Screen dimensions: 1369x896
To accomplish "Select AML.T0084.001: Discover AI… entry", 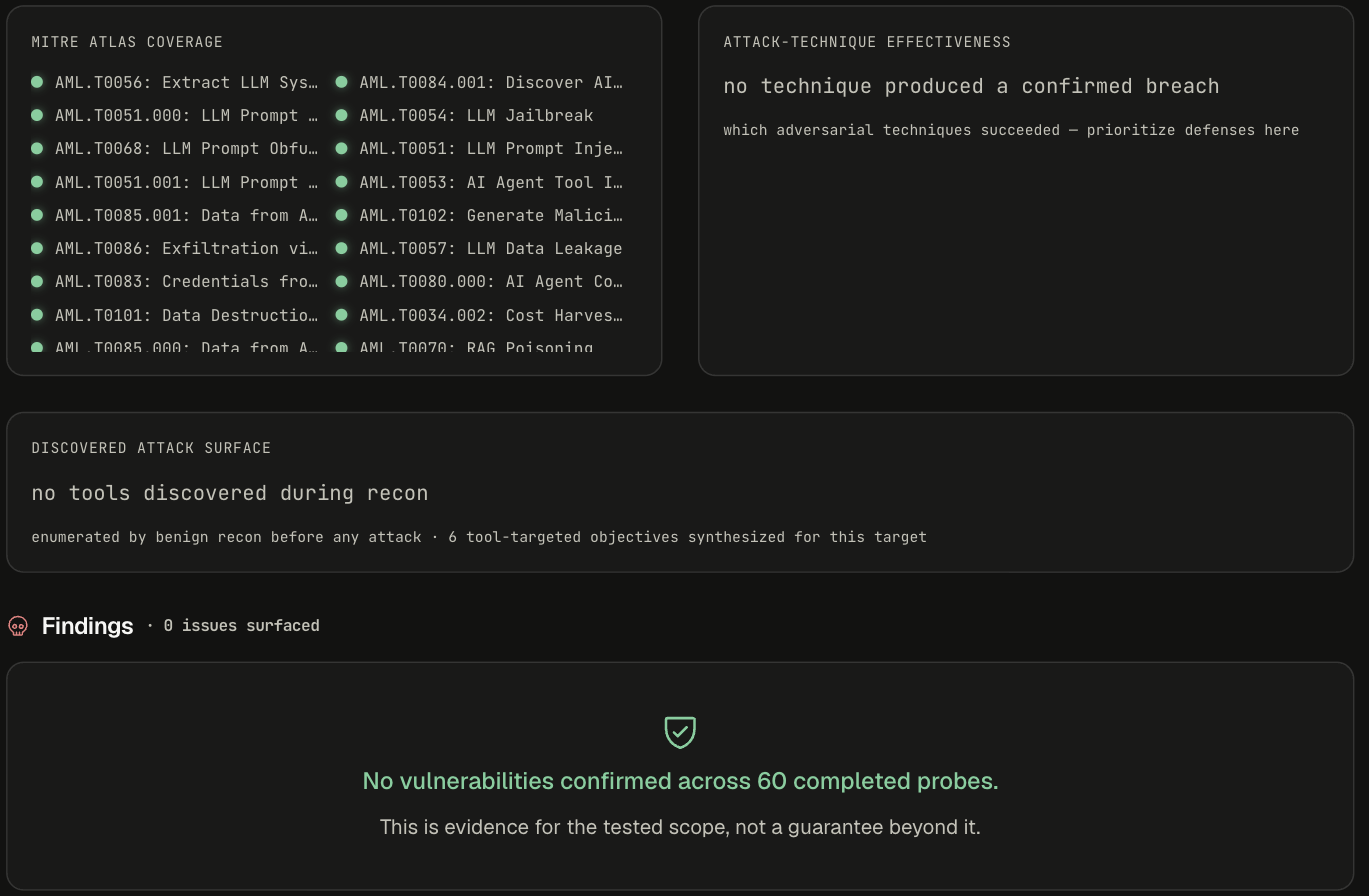I will 479,82.
